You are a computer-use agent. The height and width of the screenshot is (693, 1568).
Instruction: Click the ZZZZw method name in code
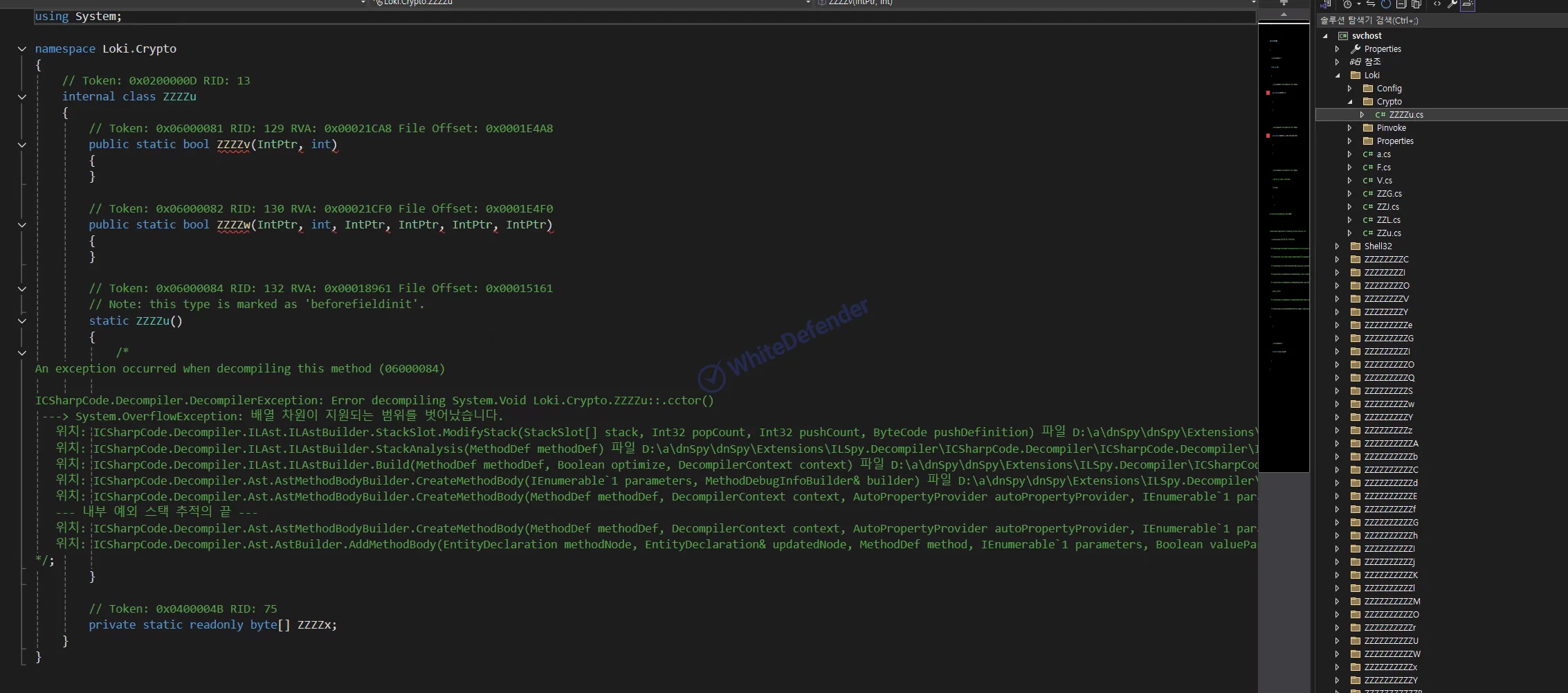233,225
